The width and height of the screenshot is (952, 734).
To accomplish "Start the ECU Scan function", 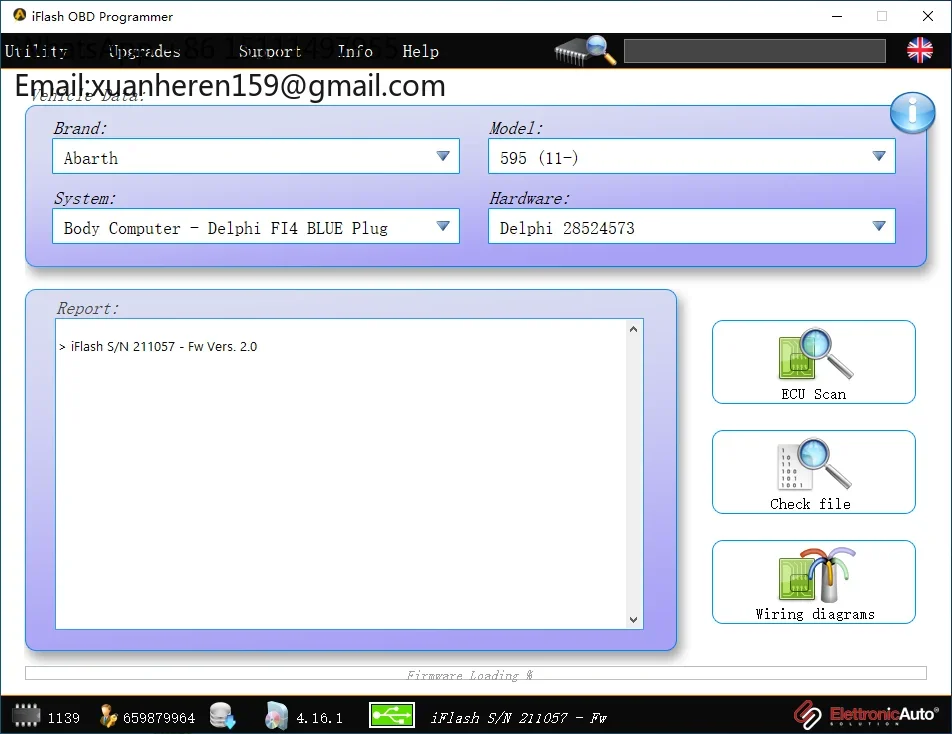I will coord(814,362).
